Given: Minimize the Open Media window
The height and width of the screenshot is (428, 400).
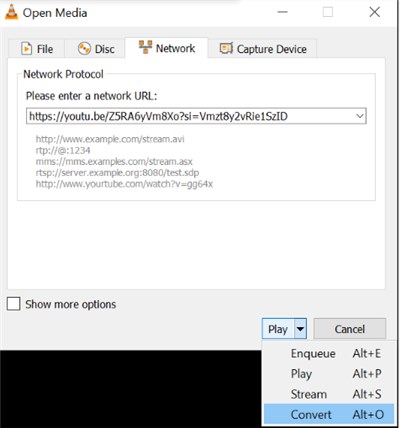Looking at the screenshot, I should click(282, 12).
